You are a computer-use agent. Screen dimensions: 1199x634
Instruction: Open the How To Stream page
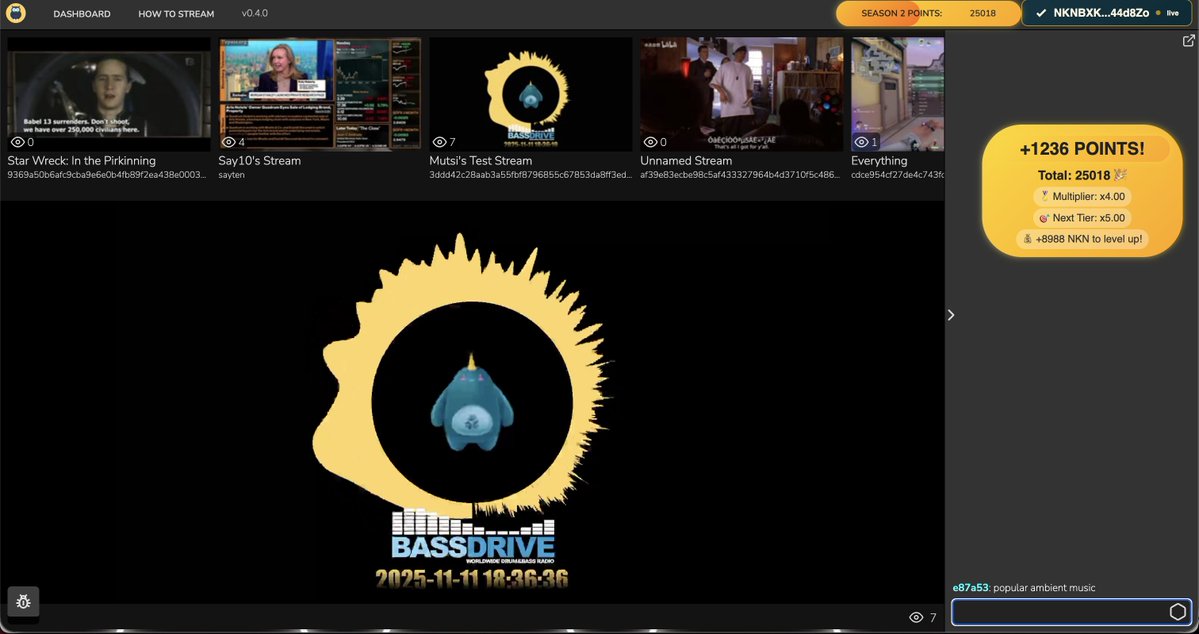[x=176, y=14]
